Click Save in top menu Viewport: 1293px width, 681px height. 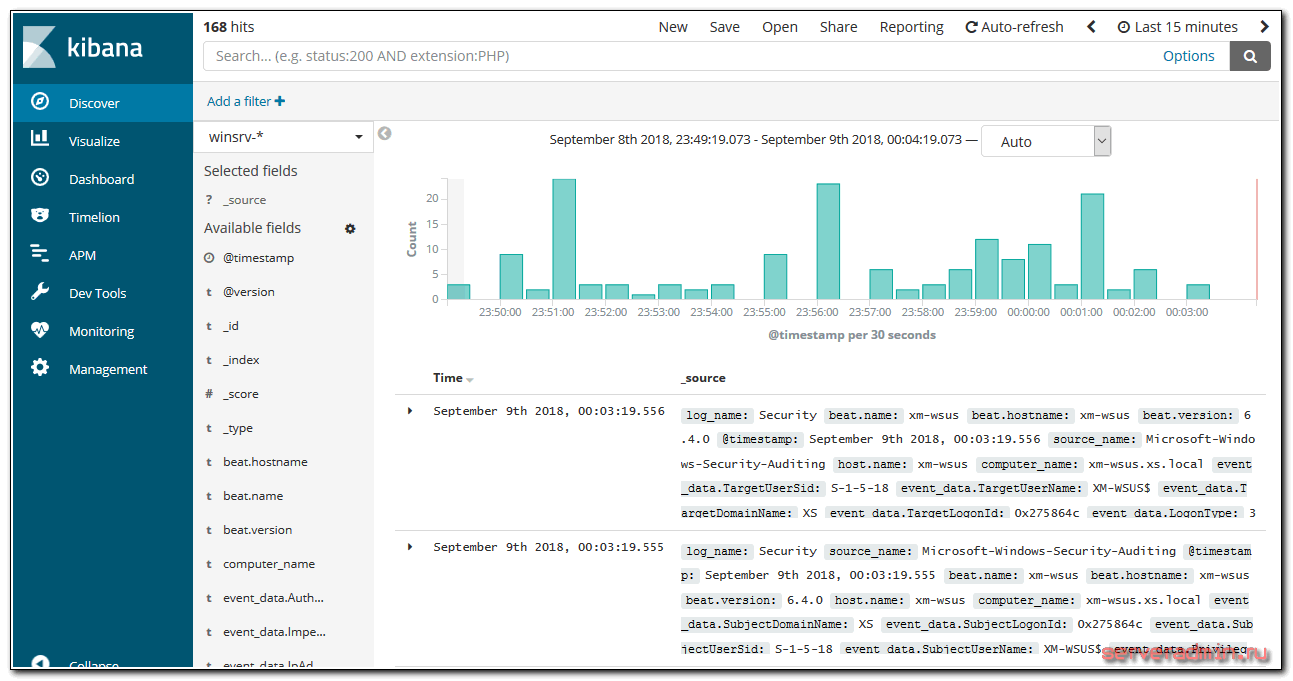725,27
